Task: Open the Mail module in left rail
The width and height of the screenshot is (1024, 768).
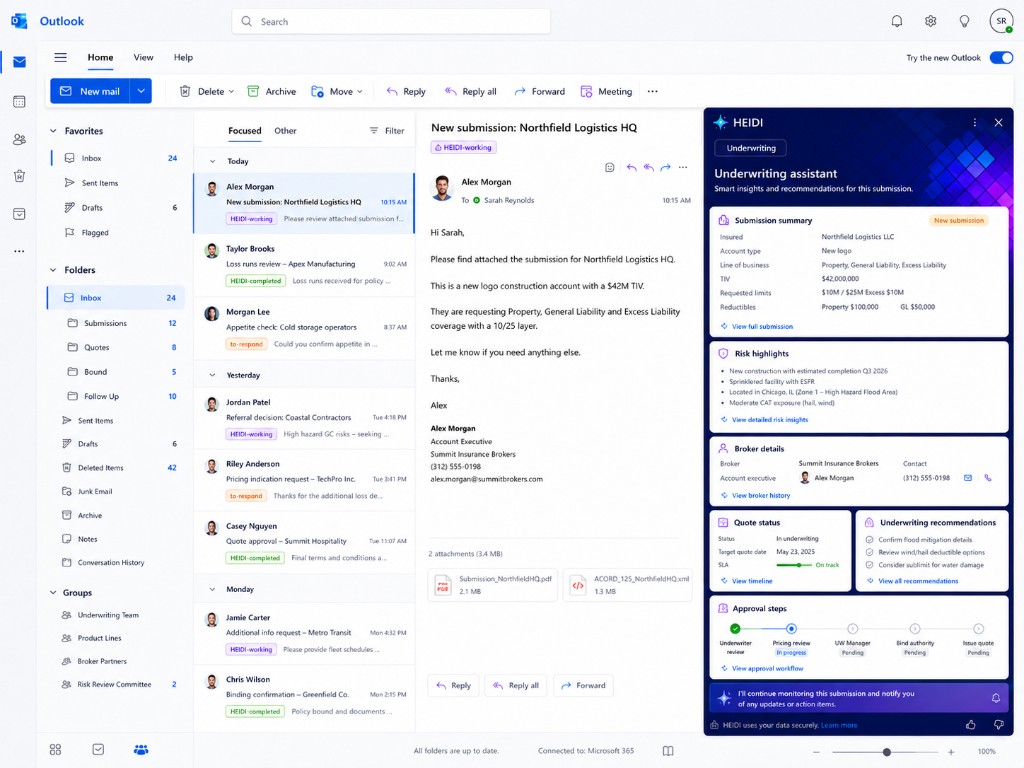Action: (20, 62)
